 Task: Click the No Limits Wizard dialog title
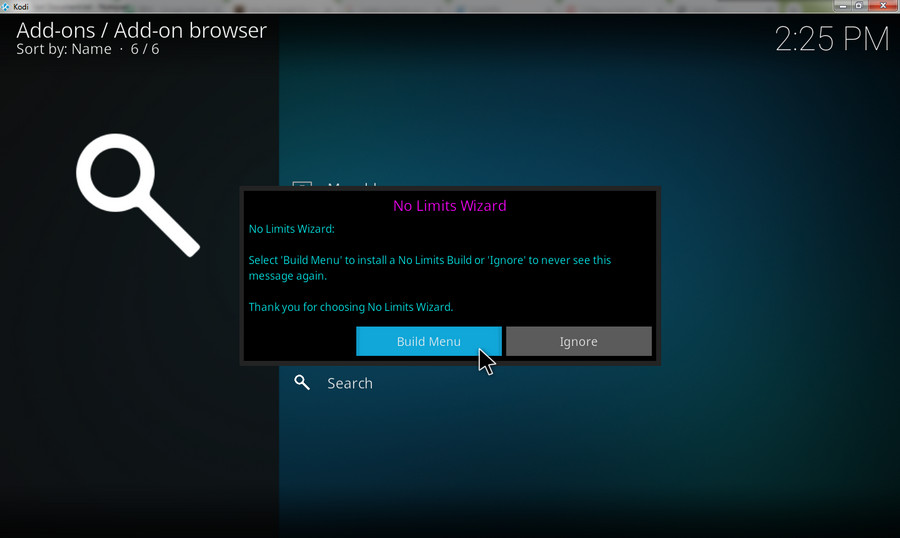(x=450, y=206)
